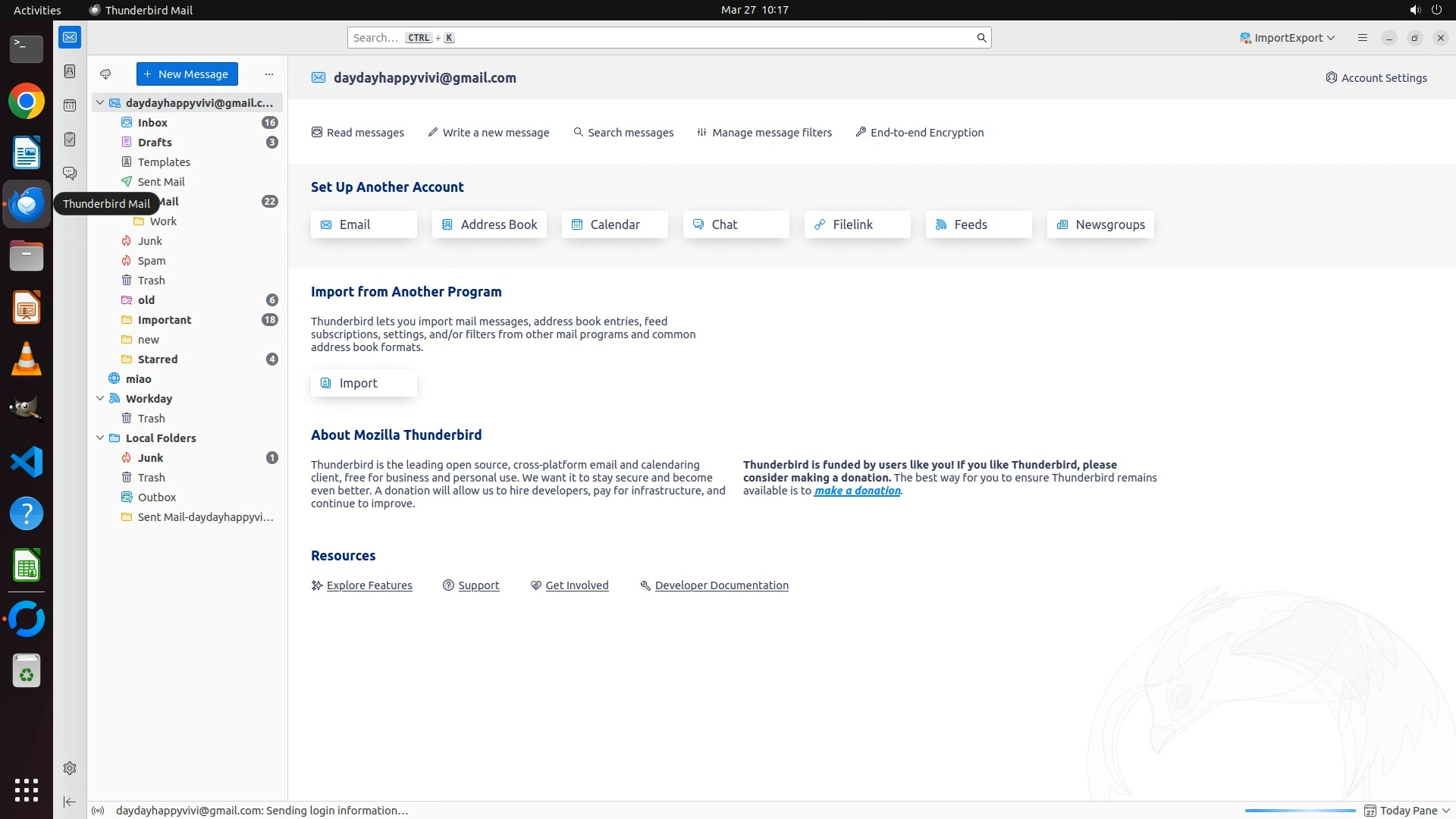Collapse the daydayhappyvivi Gmail account tree
The image size is (1456, 819).
tap(100, 102)
